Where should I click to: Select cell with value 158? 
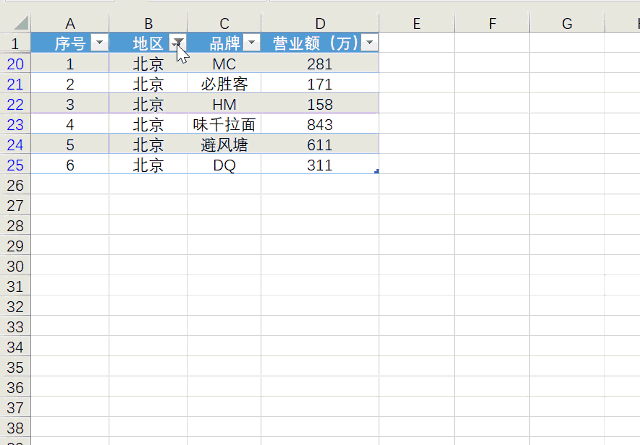(x=320, y=104)
